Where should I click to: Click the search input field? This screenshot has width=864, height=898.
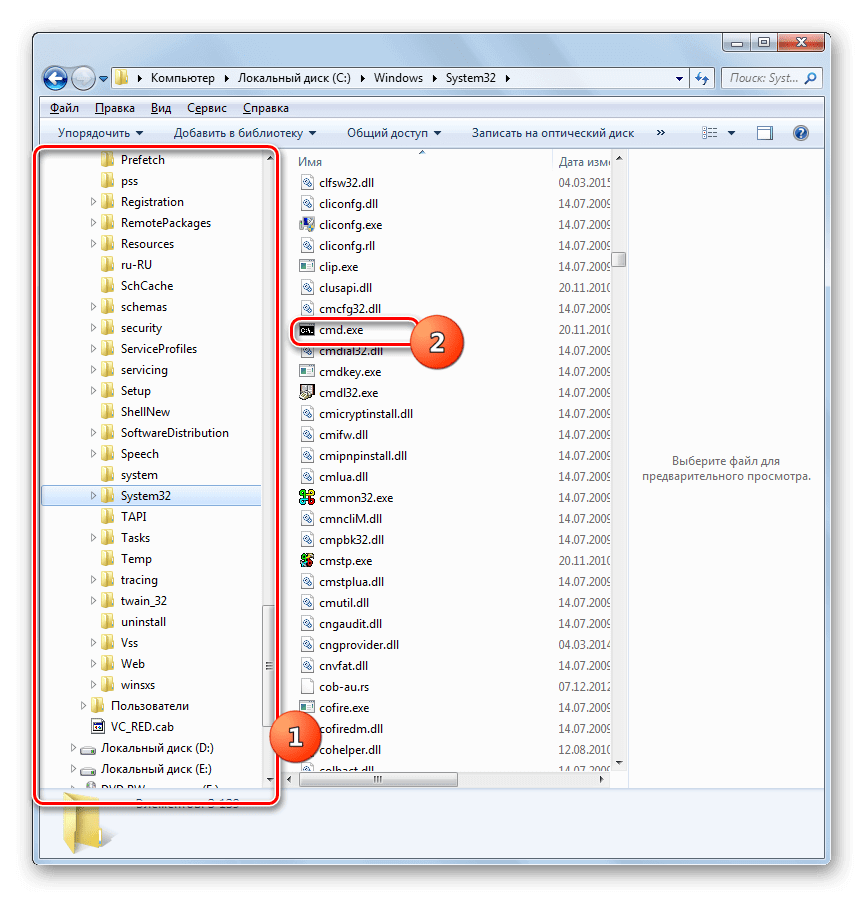tap(765, 77)
